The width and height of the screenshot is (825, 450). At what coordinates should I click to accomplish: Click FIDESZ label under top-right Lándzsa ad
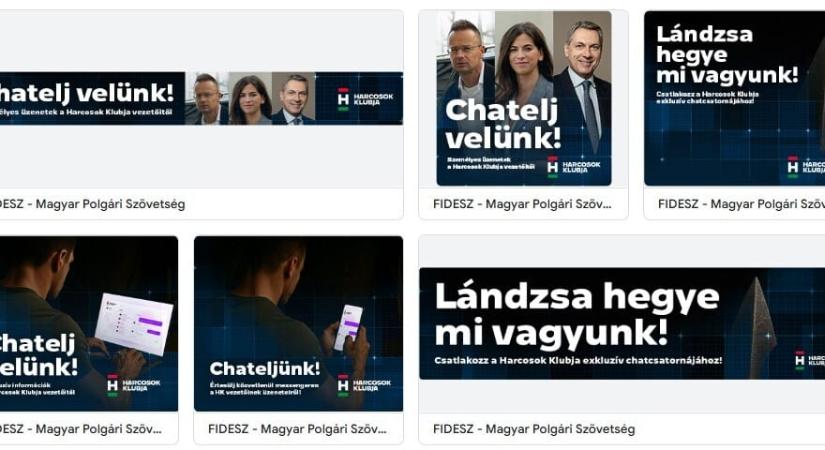click(x=741, y=204)
